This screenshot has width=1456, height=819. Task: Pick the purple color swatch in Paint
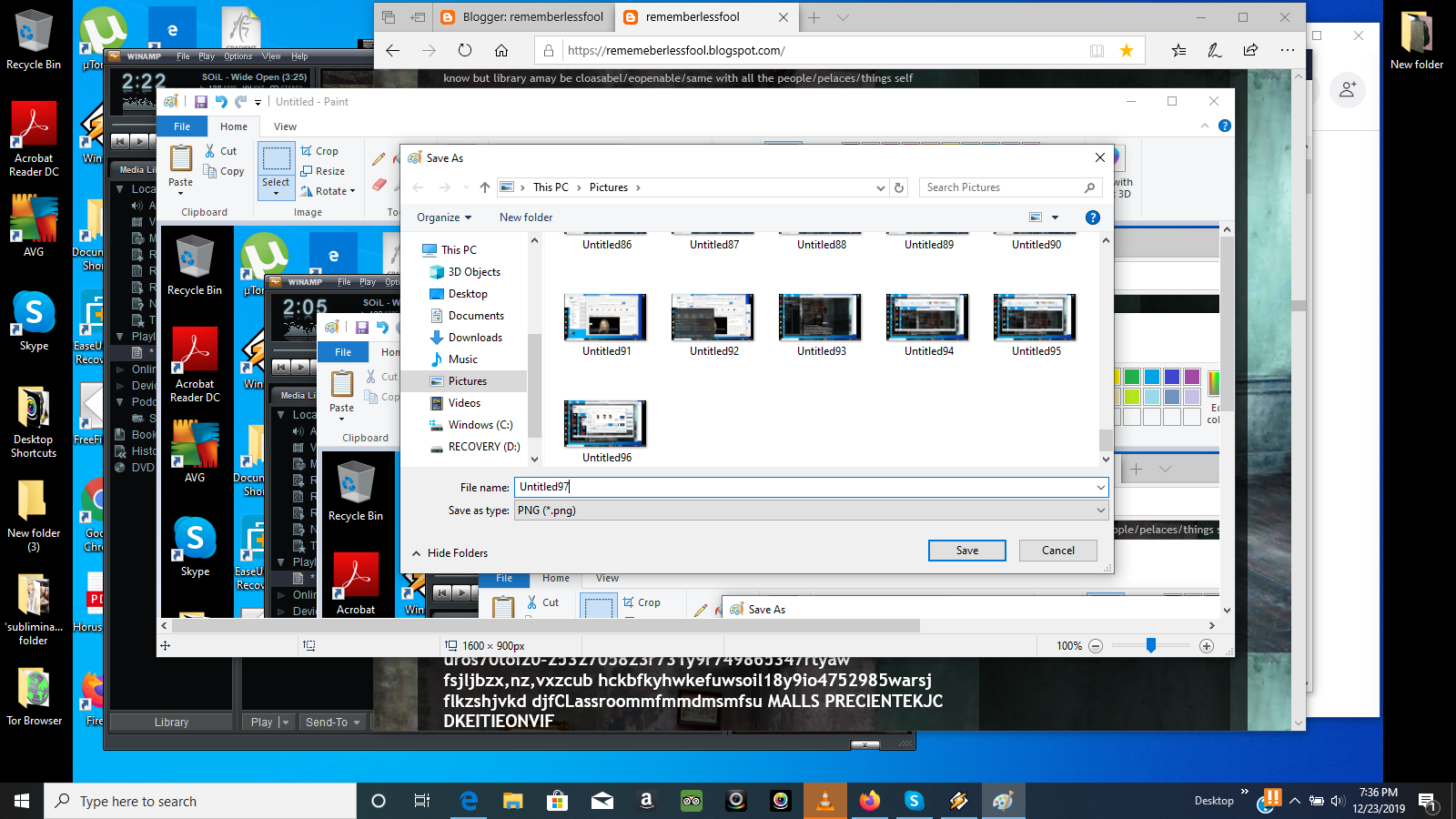click(1192, 377)
